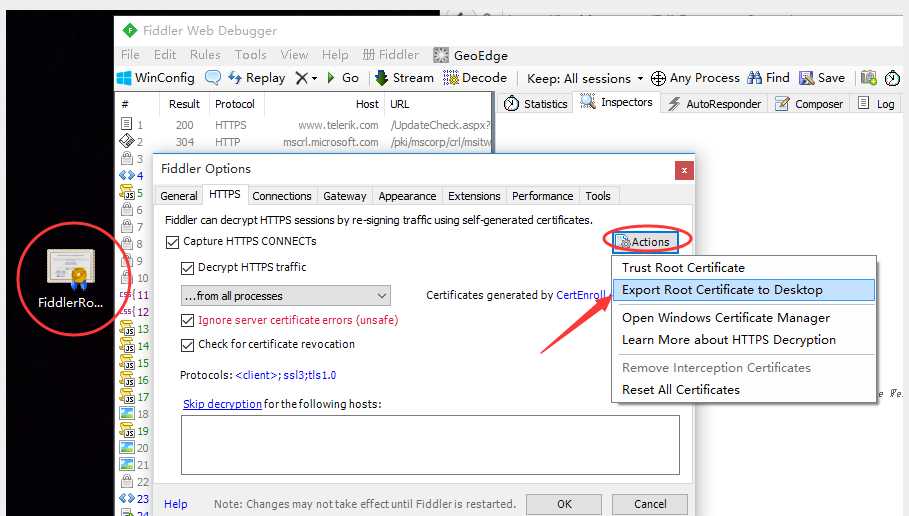909x516 pixels.
Task: Open the '...from all processes' dropdown
Action: [x=286, y=296]
